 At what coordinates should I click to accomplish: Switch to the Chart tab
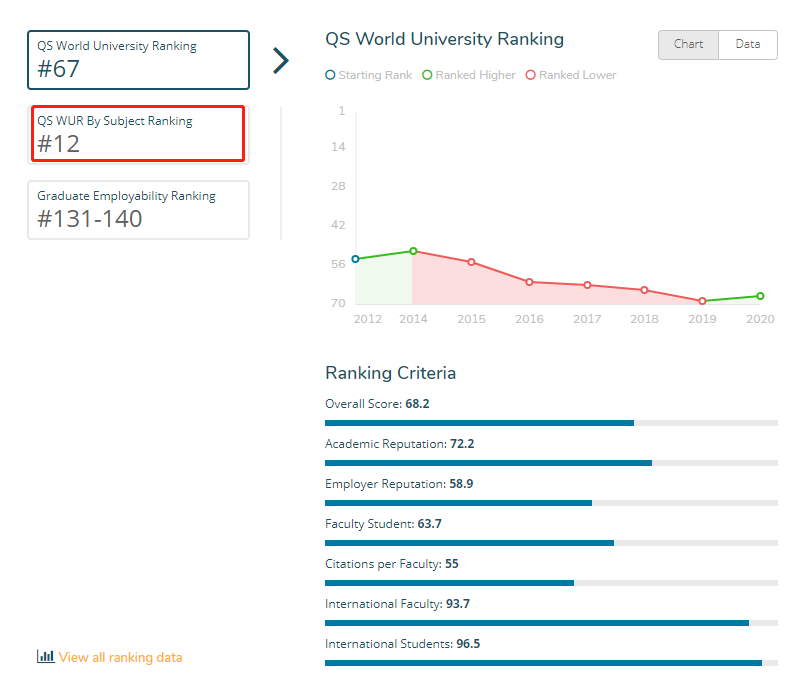(688, 45)
